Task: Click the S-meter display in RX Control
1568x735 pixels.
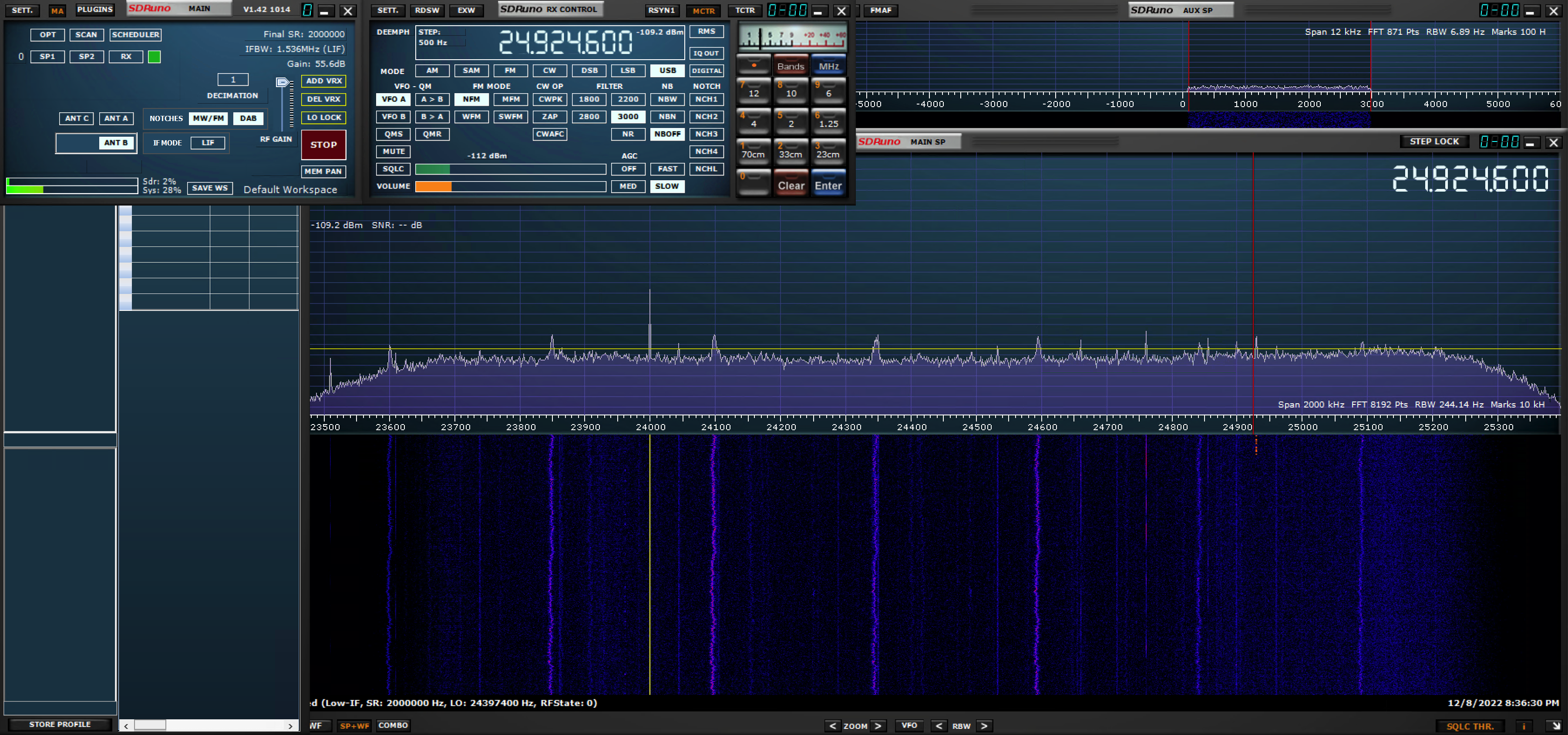Action: point(792,37)
